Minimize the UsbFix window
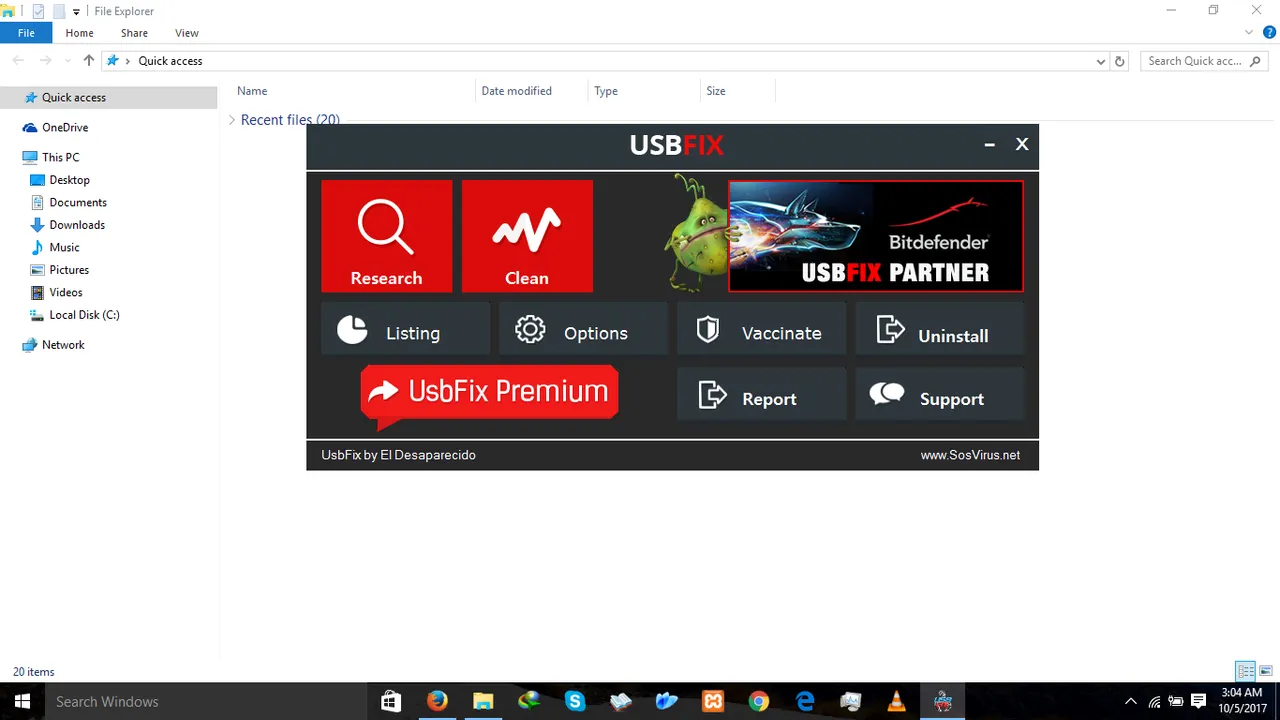The width and height of the screenshot is (1280, 720). click(989, 144)
